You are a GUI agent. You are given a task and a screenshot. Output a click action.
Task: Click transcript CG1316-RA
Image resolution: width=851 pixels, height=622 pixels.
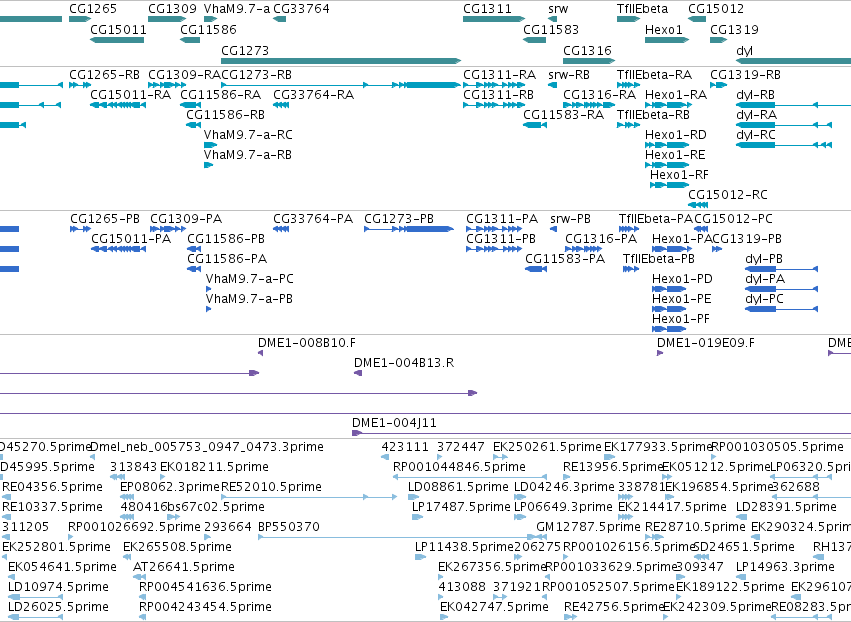(599, 94)
